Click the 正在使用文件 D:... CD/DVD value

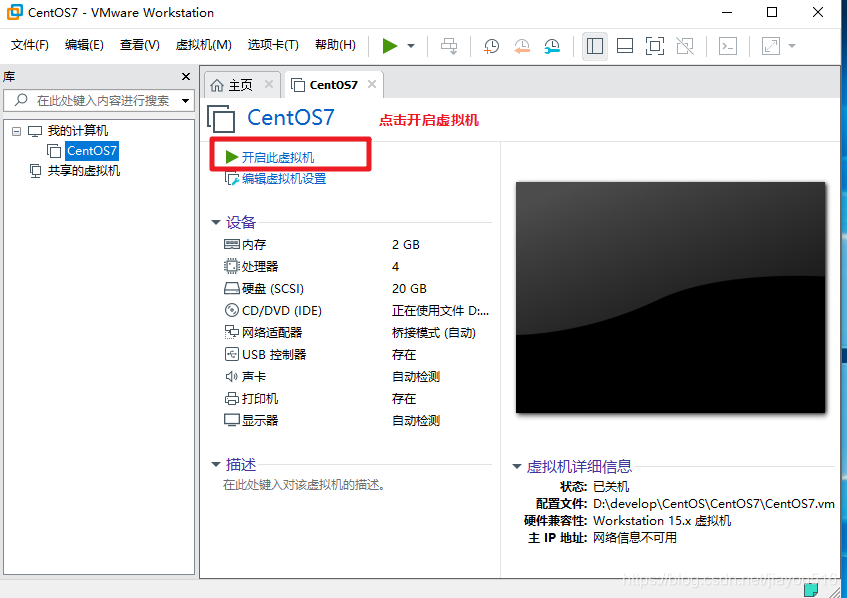click(440, 311)
